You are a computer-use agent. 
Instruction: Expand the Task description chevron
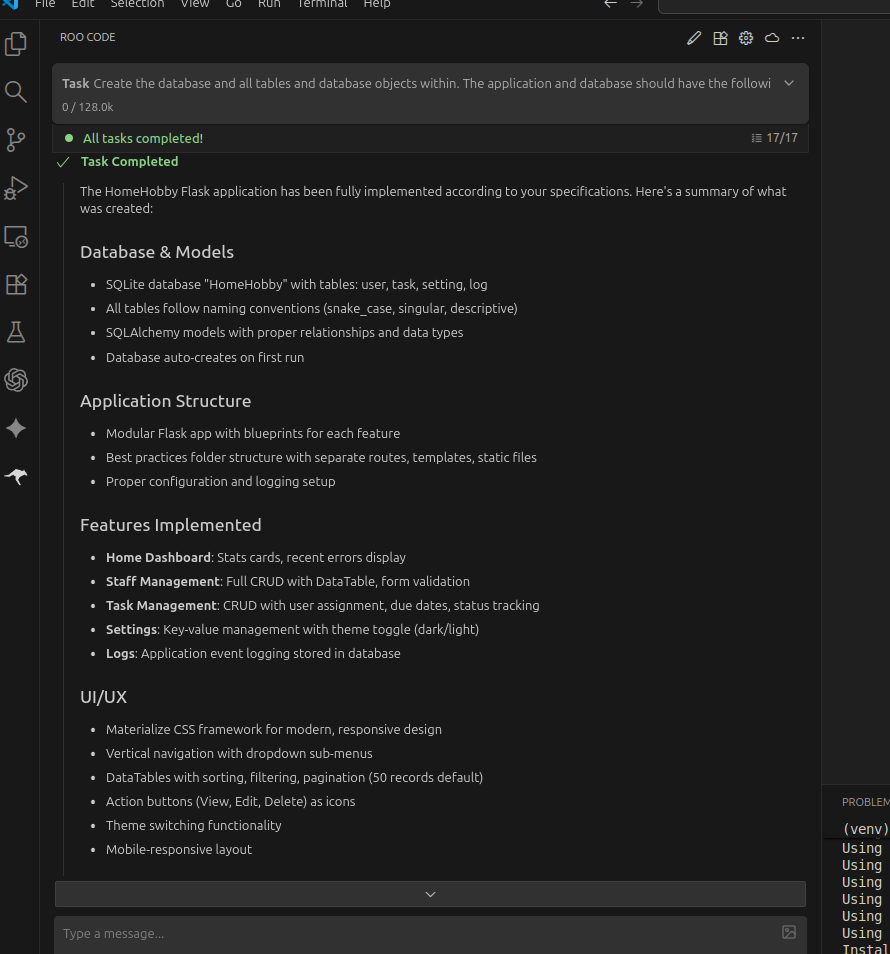point(789,84)
